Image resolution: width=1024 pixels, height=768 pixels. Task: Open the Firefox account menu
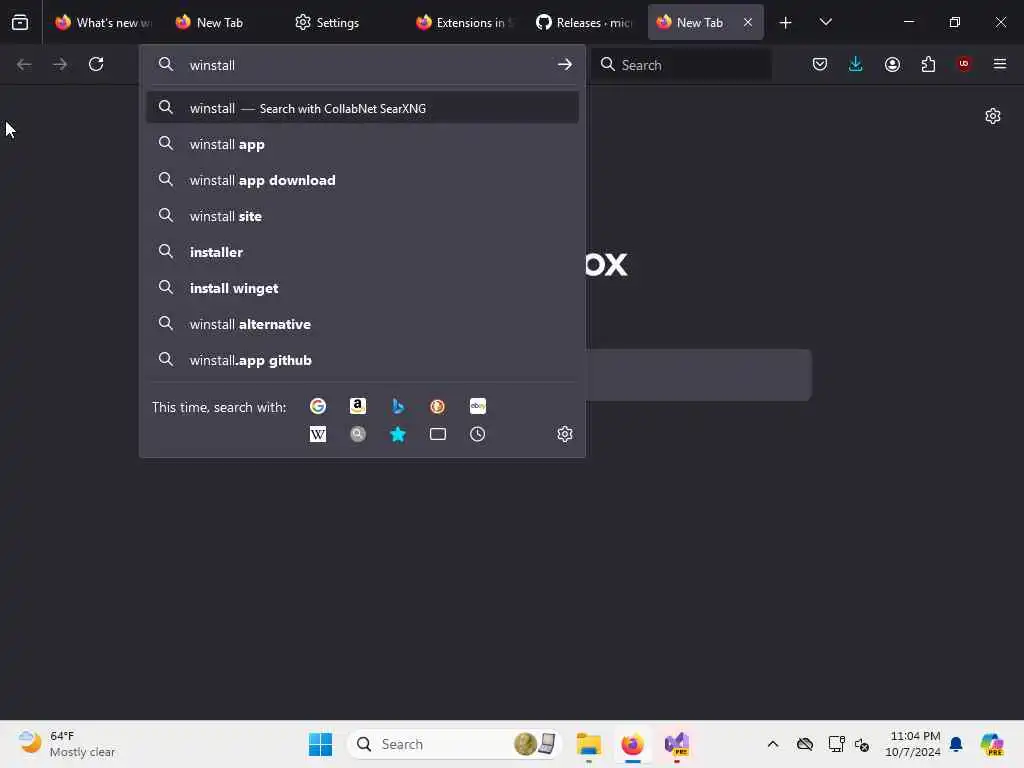(892, 64)
